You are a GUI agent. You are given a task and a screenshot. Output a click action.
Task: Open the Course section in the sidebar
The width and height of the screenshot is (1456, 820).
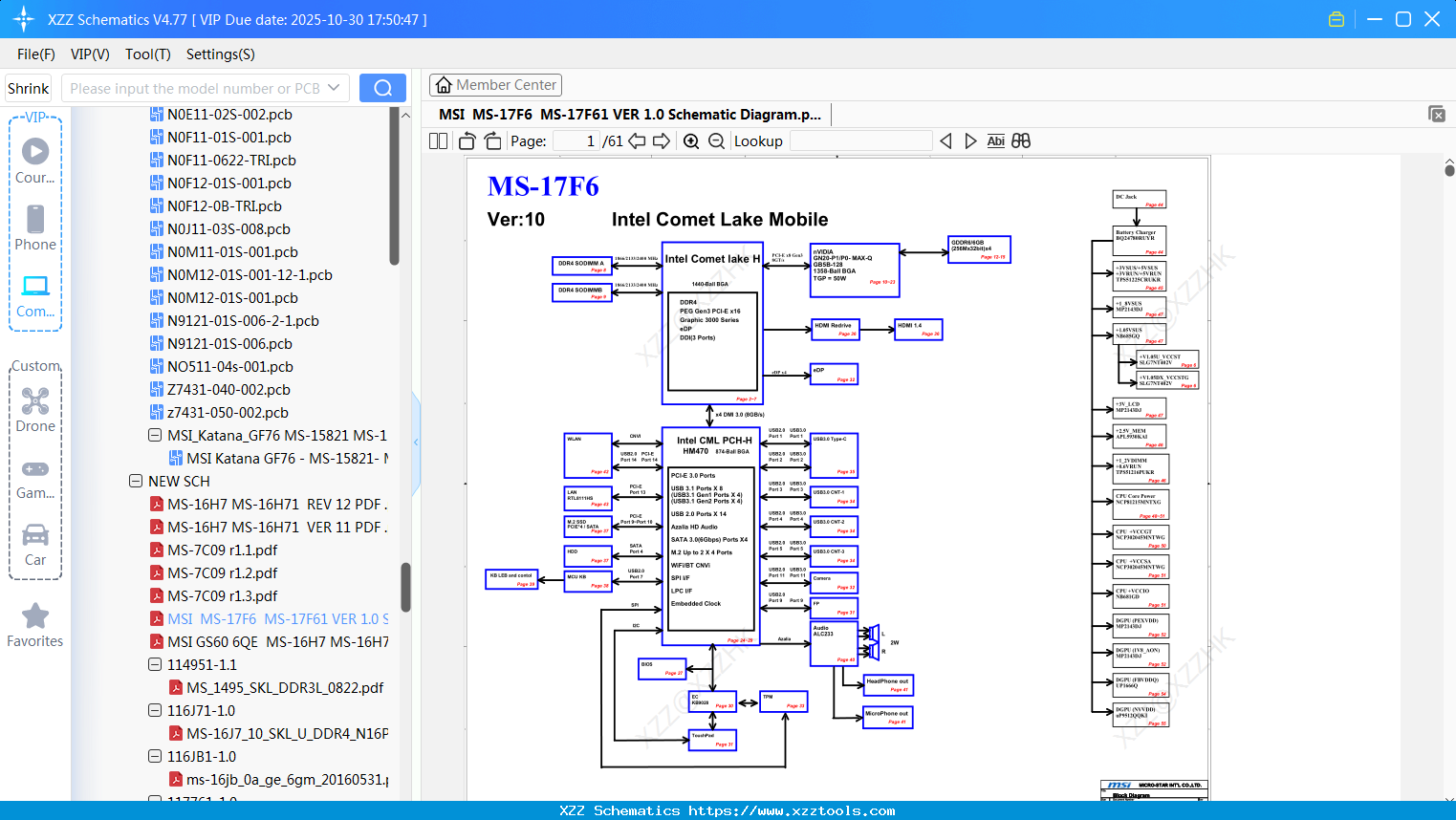pos(35,161)
